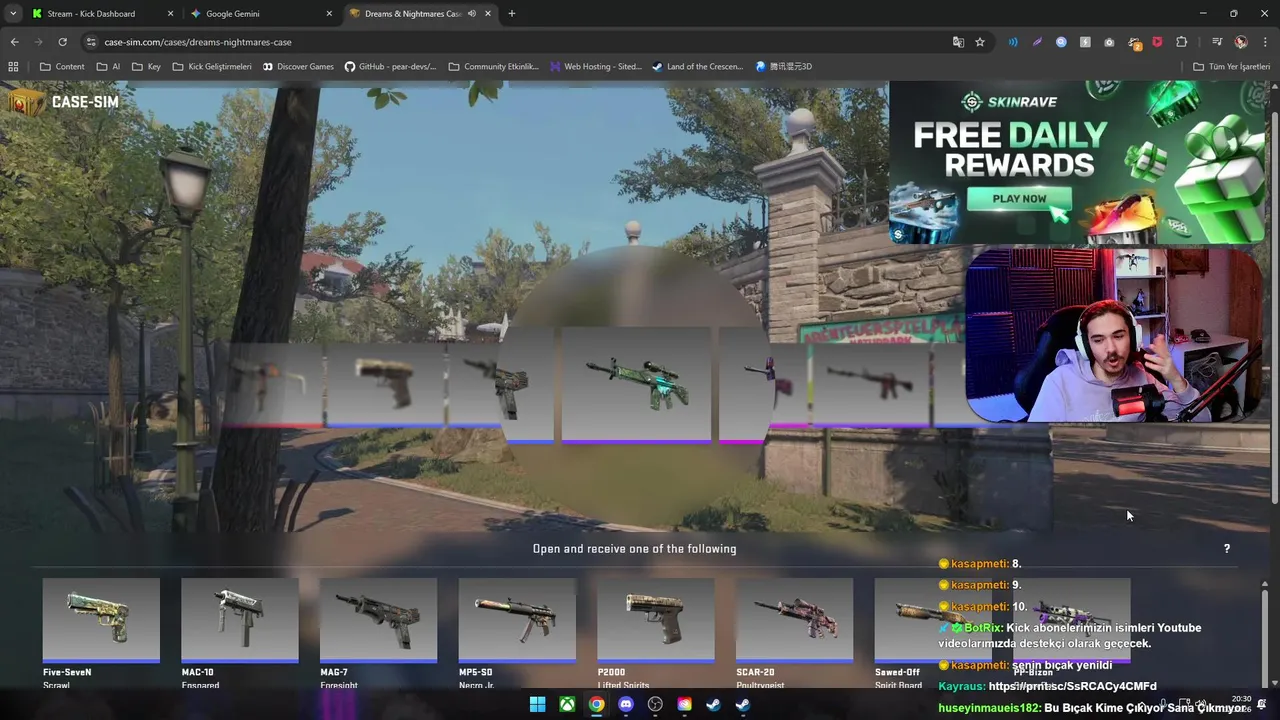Open the Xbox app in taskbar
This screenshot has width=1280, height=720.
click(567, 704)
